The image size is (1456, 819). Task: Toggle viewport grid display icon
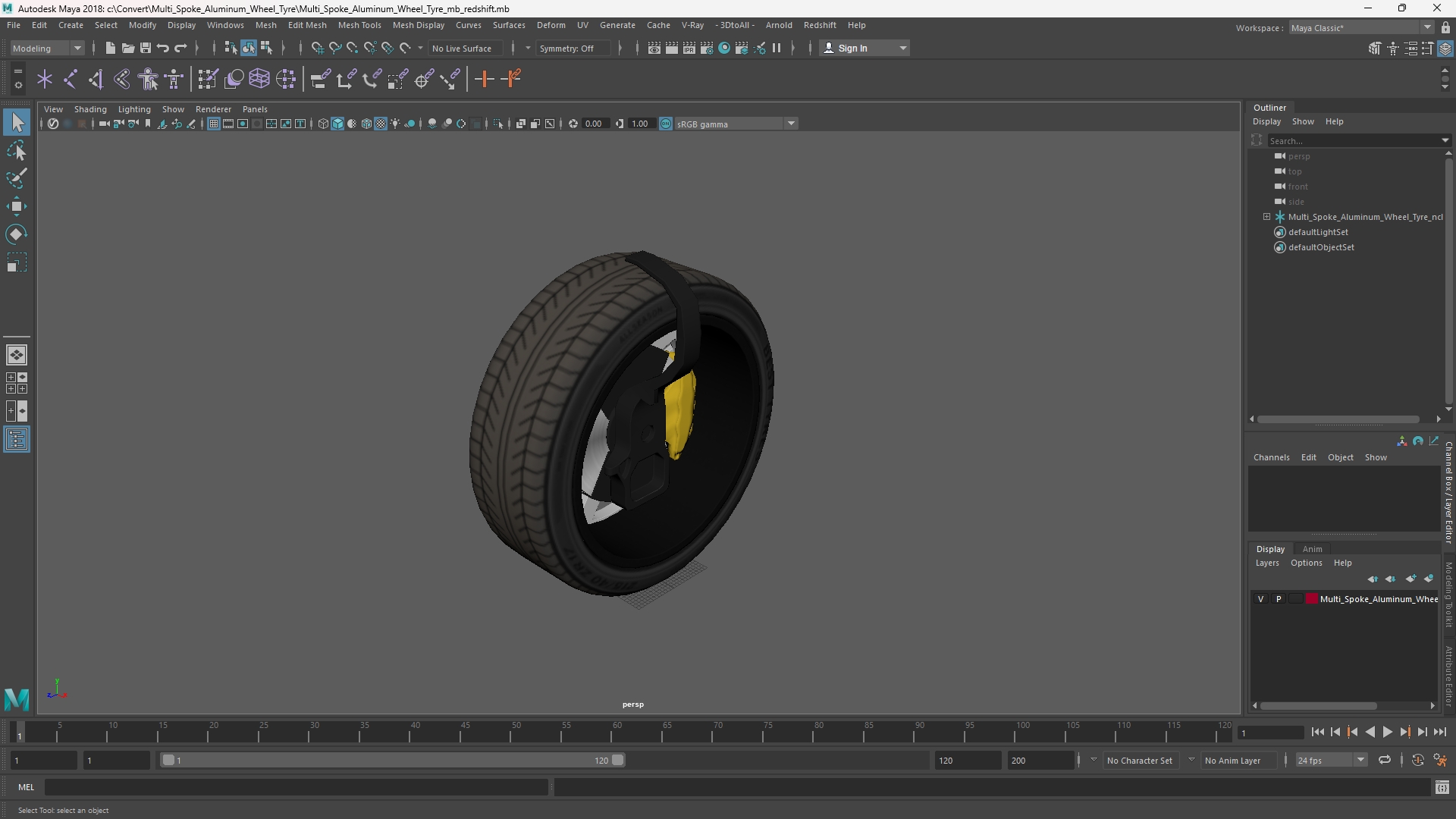click(214, 124)
